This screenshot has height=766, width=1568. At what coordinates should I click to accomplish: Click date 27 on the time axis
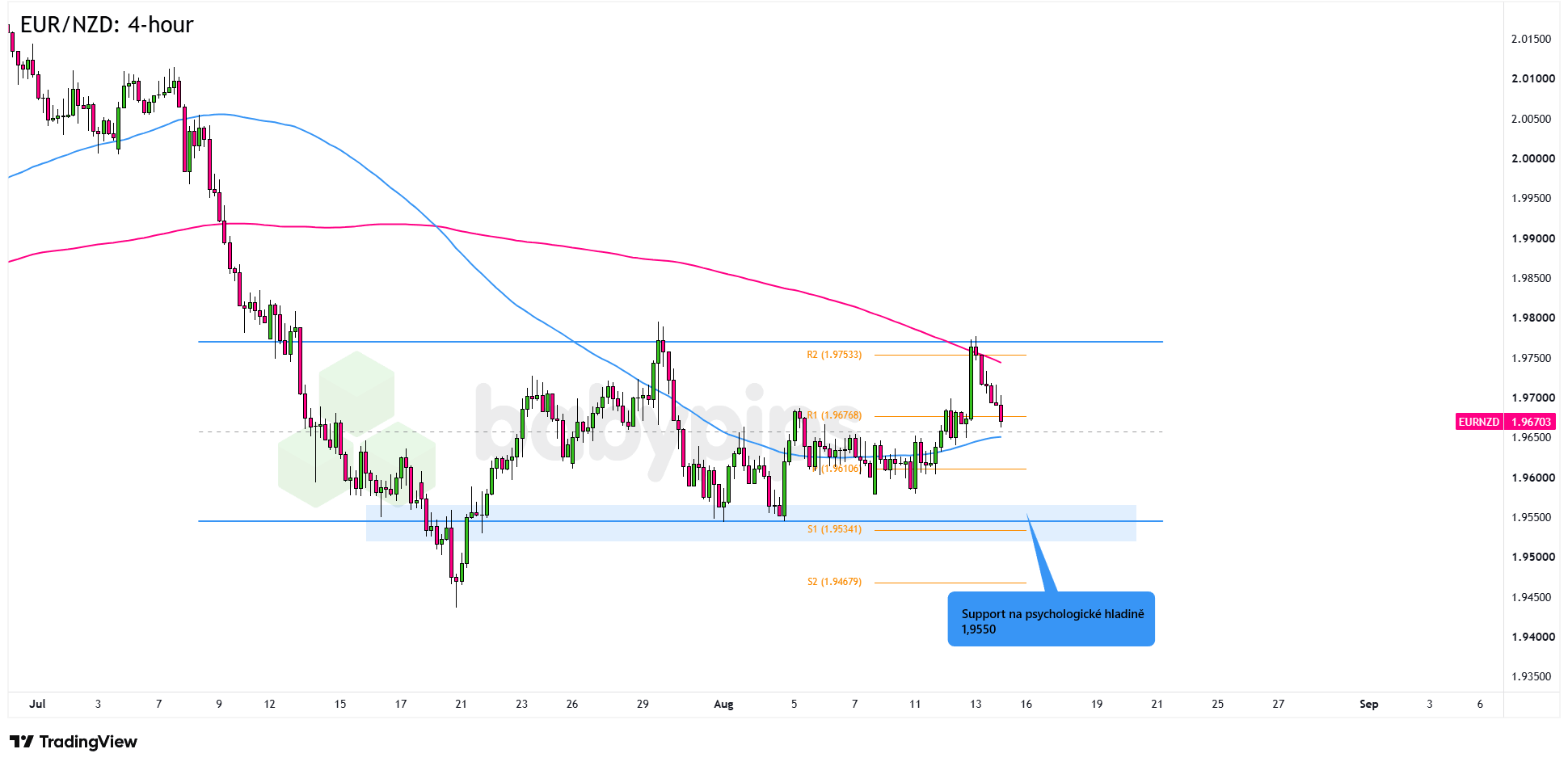[1278, 704]
